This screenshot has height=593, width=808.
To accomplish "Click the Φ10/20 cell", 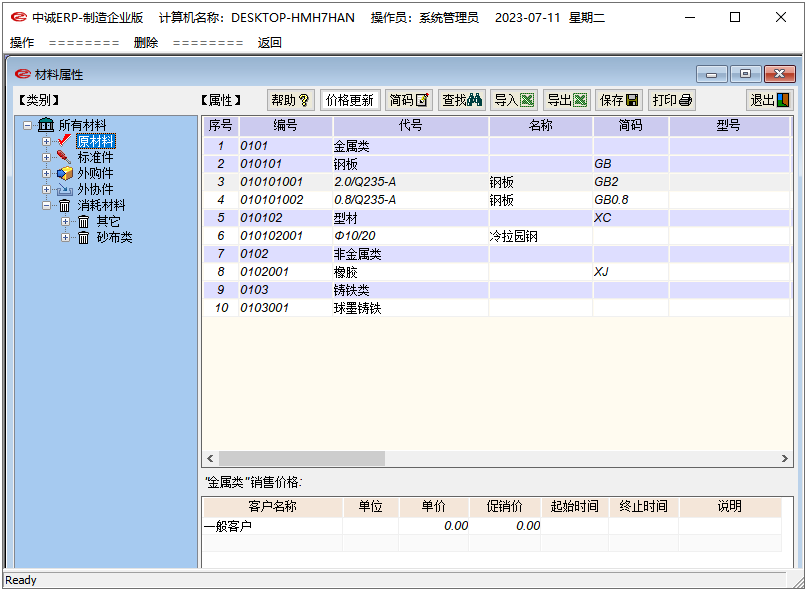I will [411, 236].
